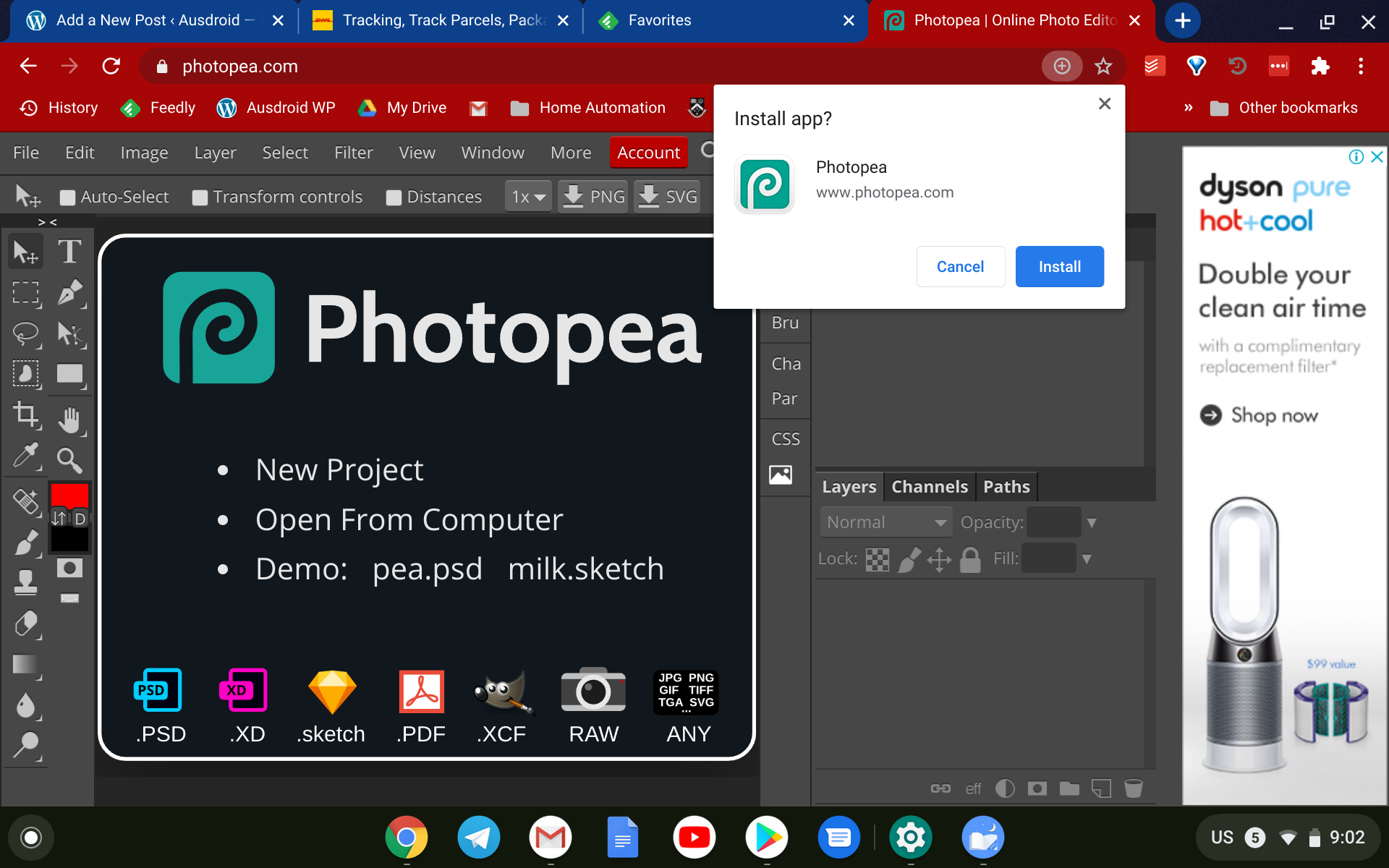Reset default colors with D button
This screenshot has height=868, width=1389.
point(80,519)
